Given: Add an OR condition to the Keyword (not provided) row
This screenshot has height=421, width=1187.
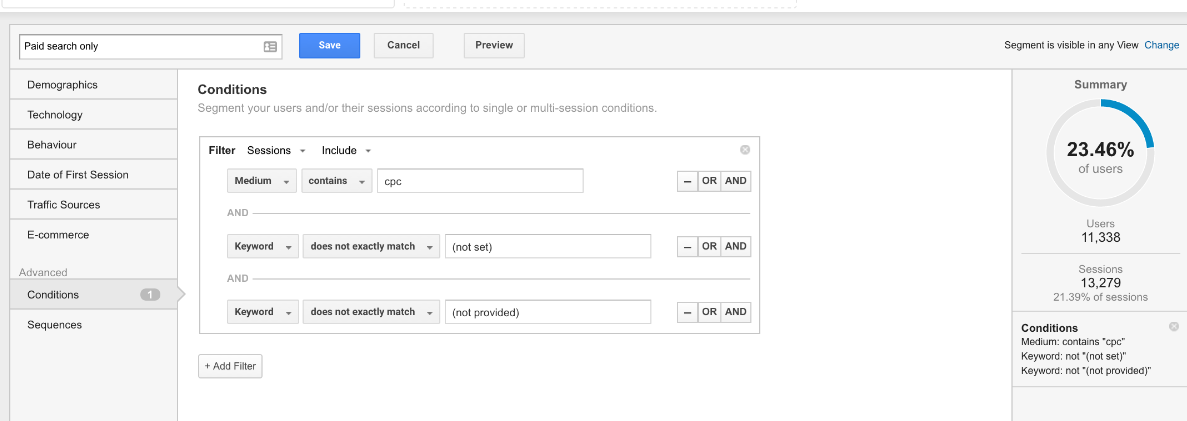Looking at the screenshot, I should click(709, 312).
